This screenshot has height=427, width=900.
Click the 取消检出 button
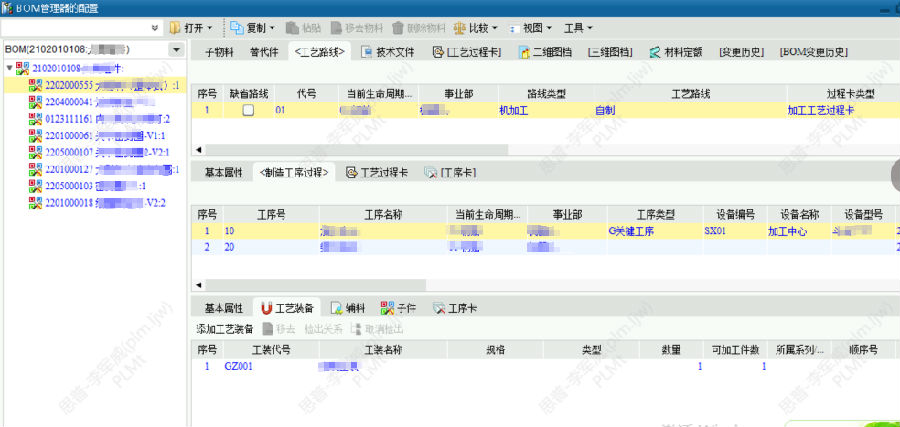(377, 329)
